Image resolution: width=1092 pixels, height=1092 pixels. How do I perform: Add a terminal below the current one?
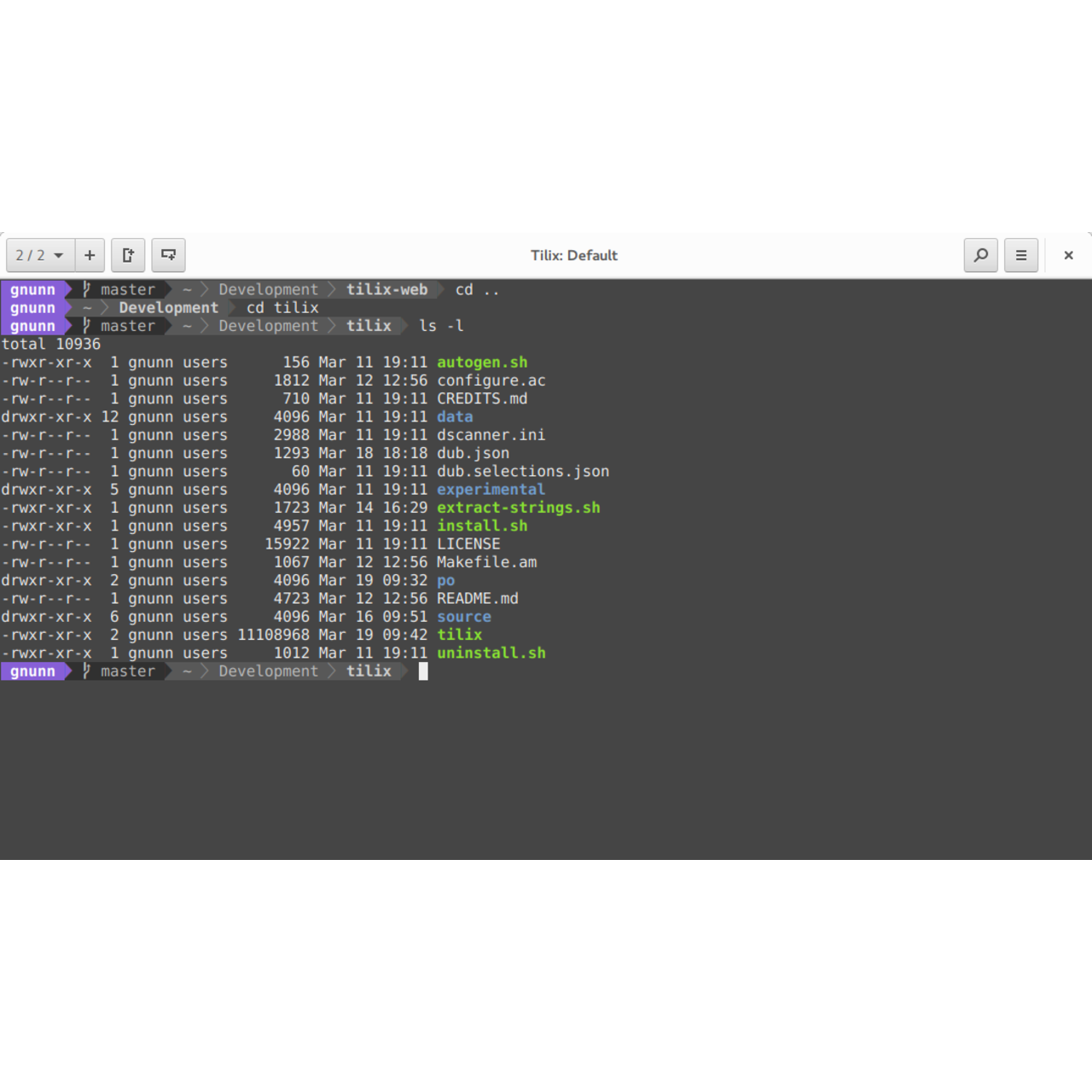click(x=168, y=255)
